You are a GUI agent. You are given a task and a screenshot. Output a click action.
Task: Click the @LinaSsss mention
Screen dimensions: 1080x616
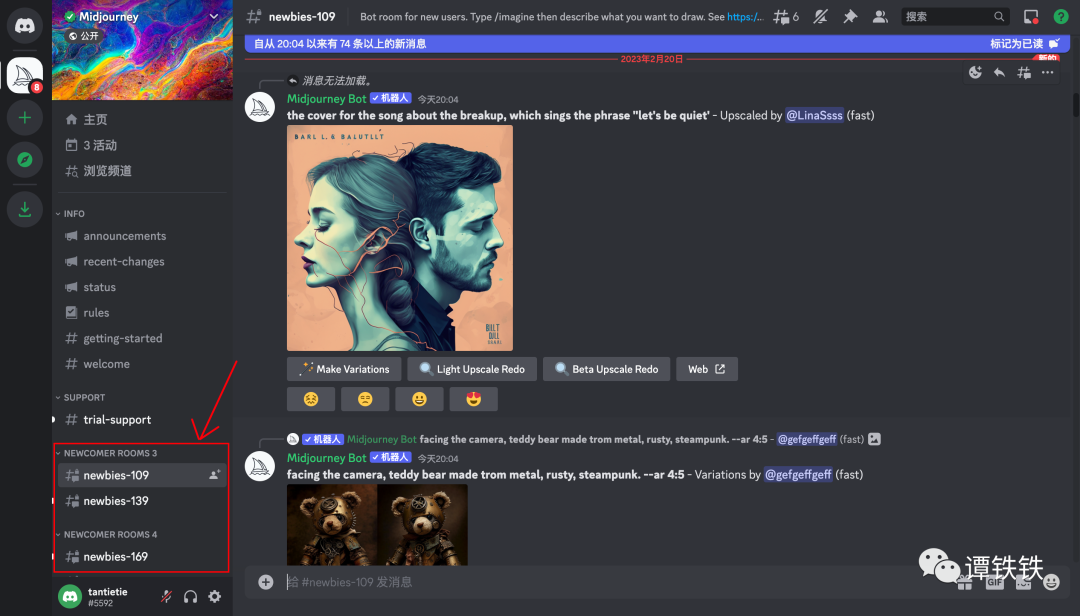(814, 115)
